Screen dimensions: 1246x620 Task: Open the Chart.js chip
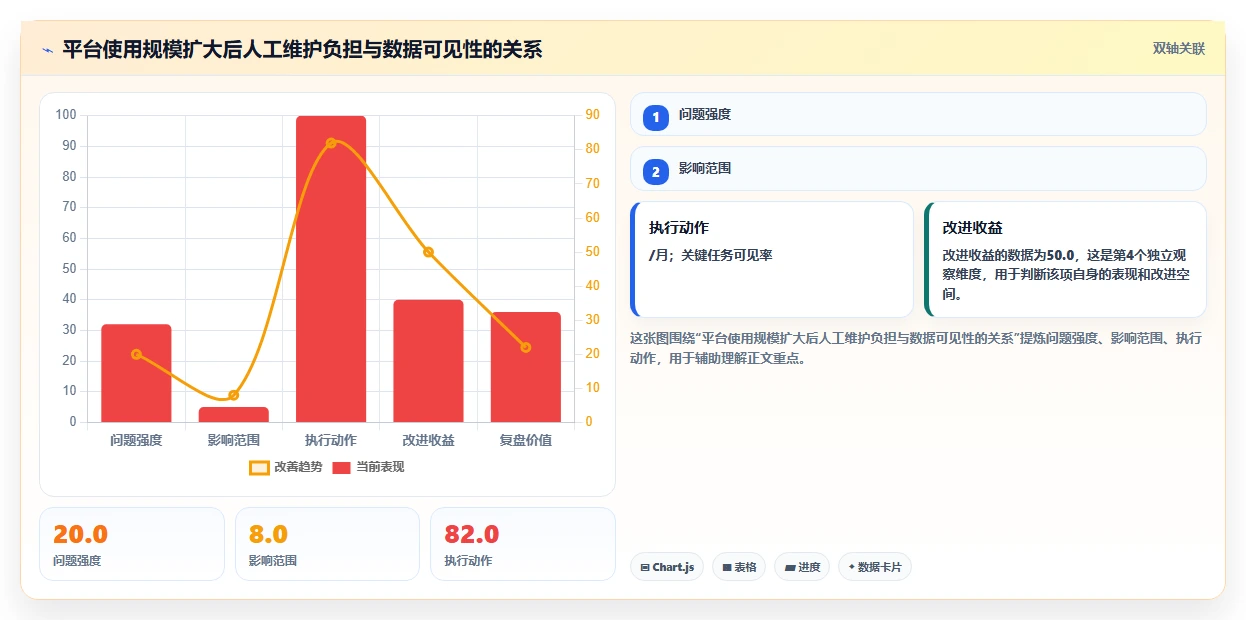coord(667,567)
